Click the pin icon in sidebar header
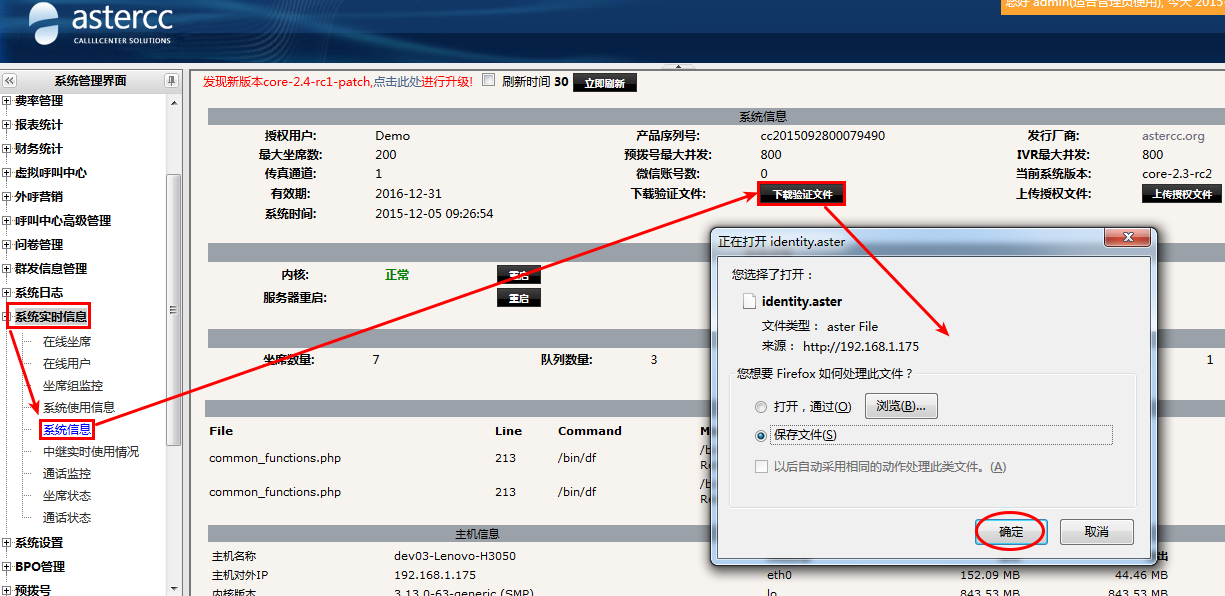The image size is (1225, 596). (172, 81)
